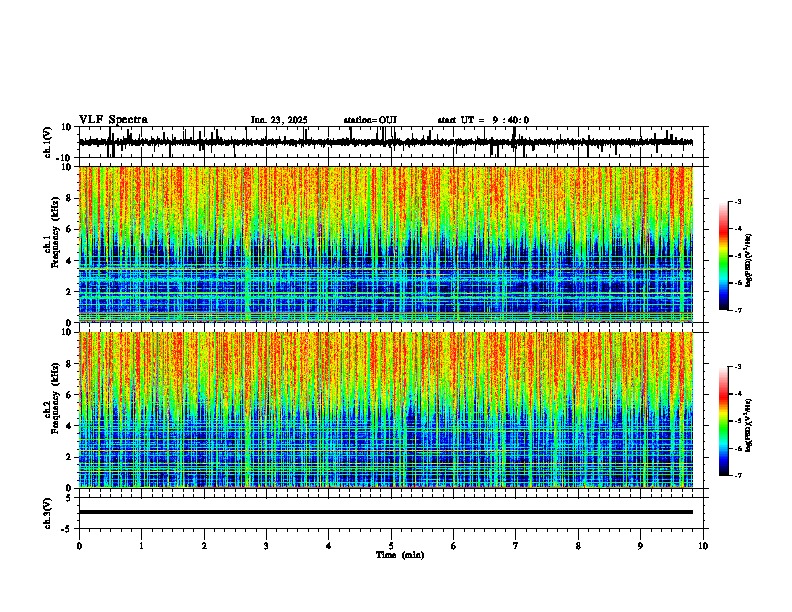Image resolution: width=792 pixels, height=612 pixels.
Task: Click the ch.1 voltage waveform trace
Action: (x=386, y=142)
